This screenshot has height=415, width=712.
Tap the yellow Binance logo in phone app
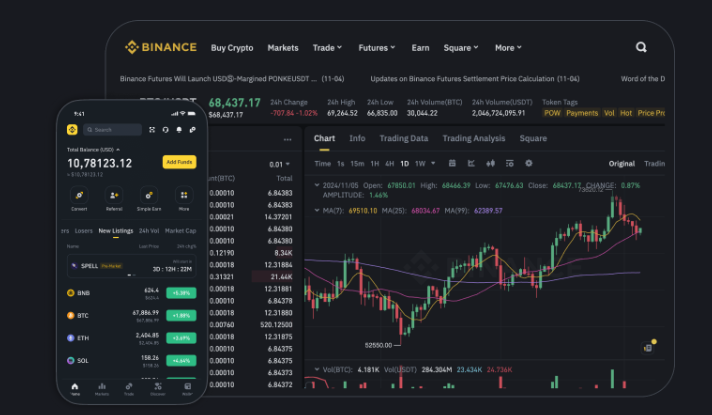[72, 130]
